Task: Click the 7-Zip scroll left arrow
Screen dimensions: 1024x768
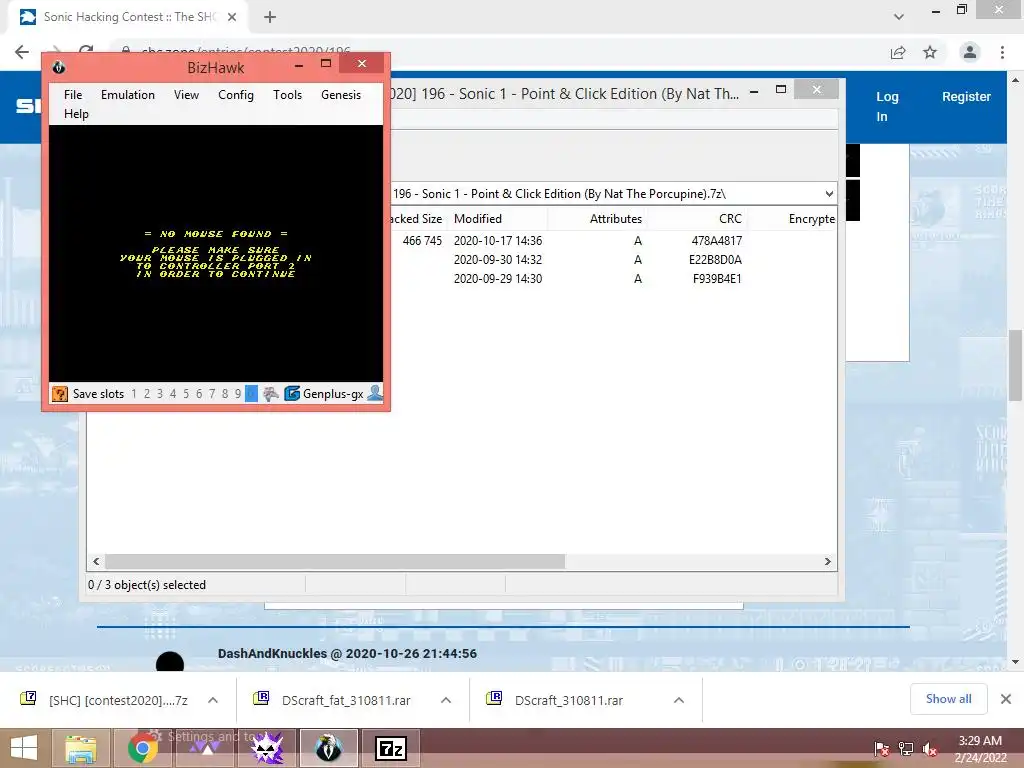Action: click(x=96, y=562)
